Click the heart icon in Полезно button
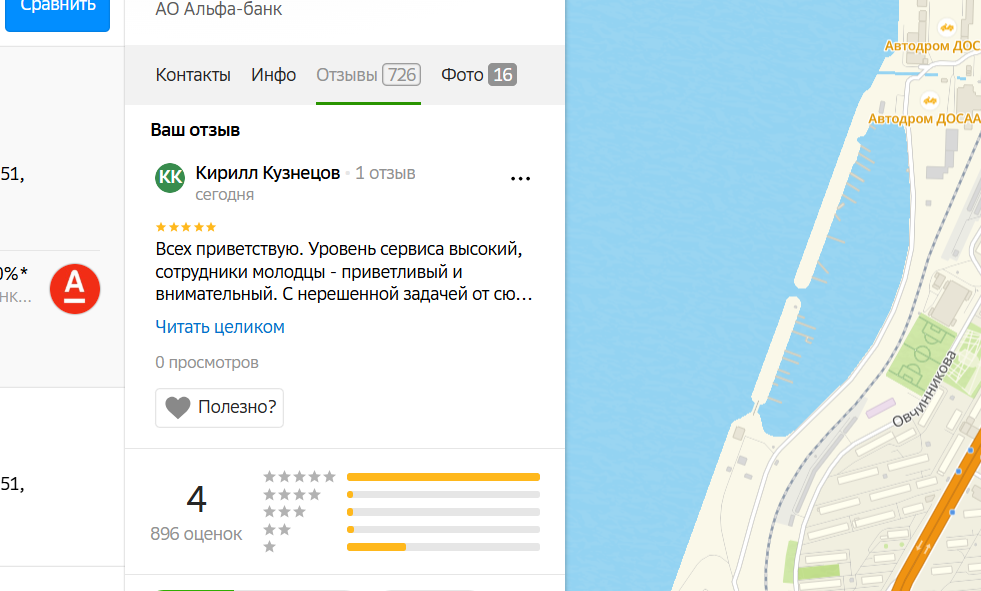The height and width of the screenshot is (591, 981). coord(178,408)
